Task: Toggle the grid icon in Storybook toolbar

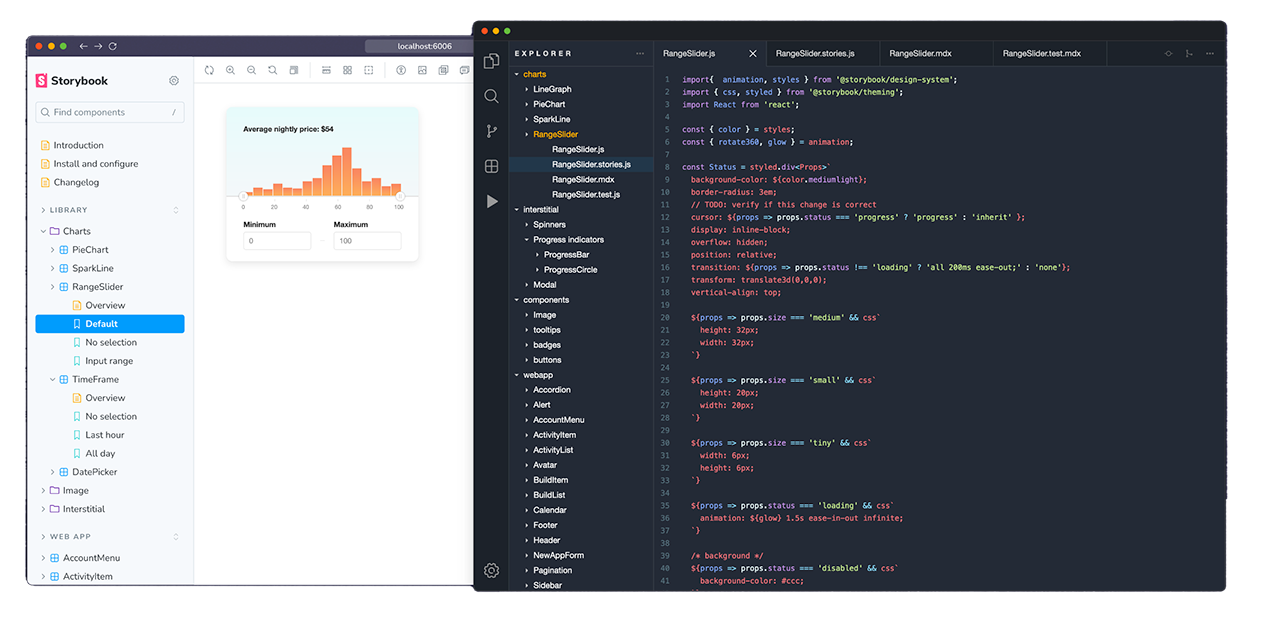Action: tap(347, 70)
